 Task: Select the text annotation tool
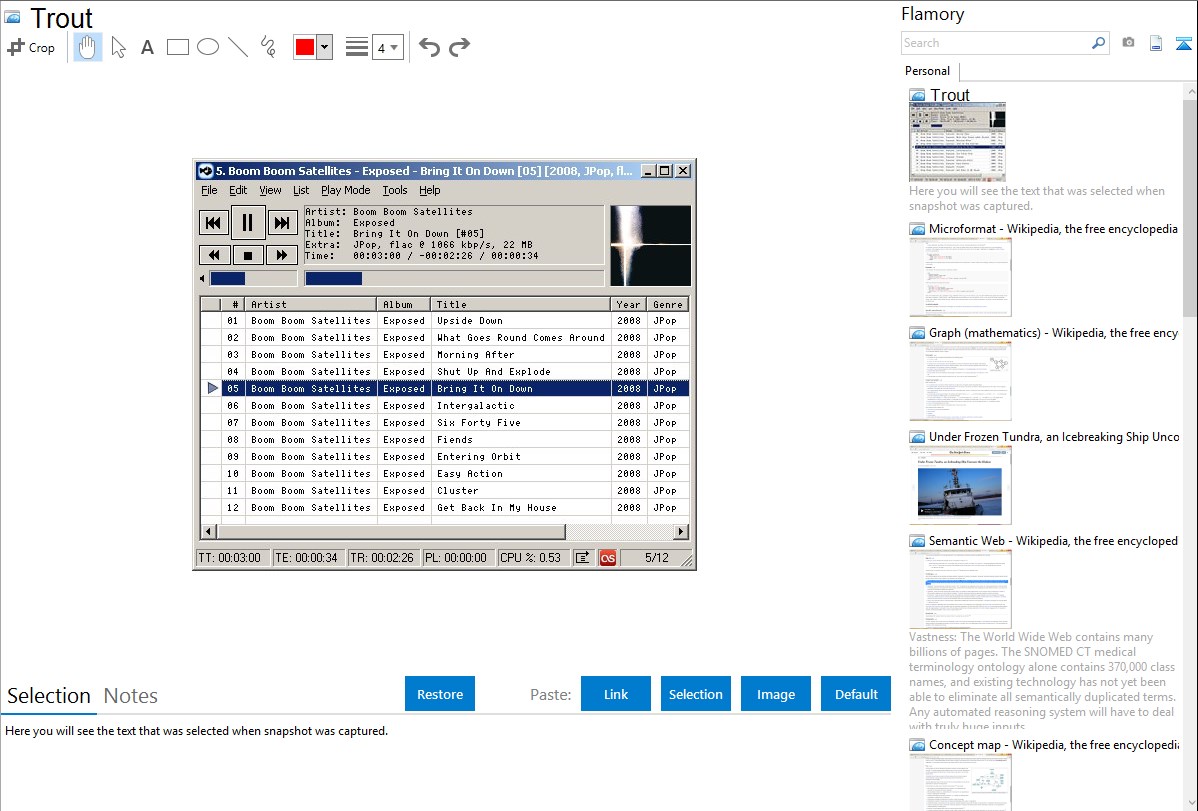click(147, 47)
